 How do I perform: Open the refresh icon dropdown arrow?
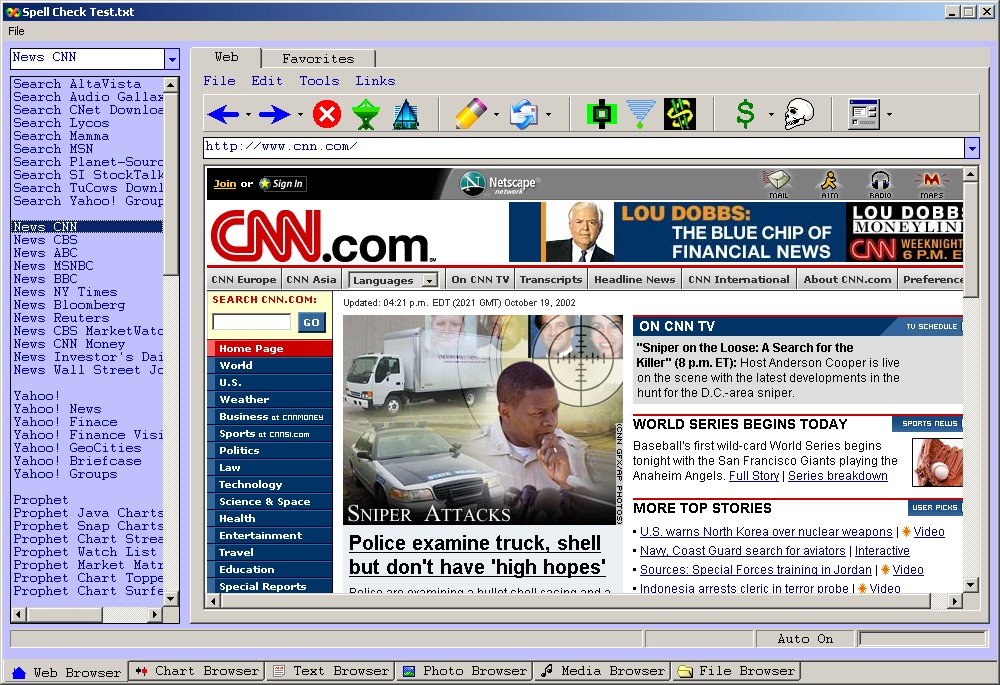[548, 115]
